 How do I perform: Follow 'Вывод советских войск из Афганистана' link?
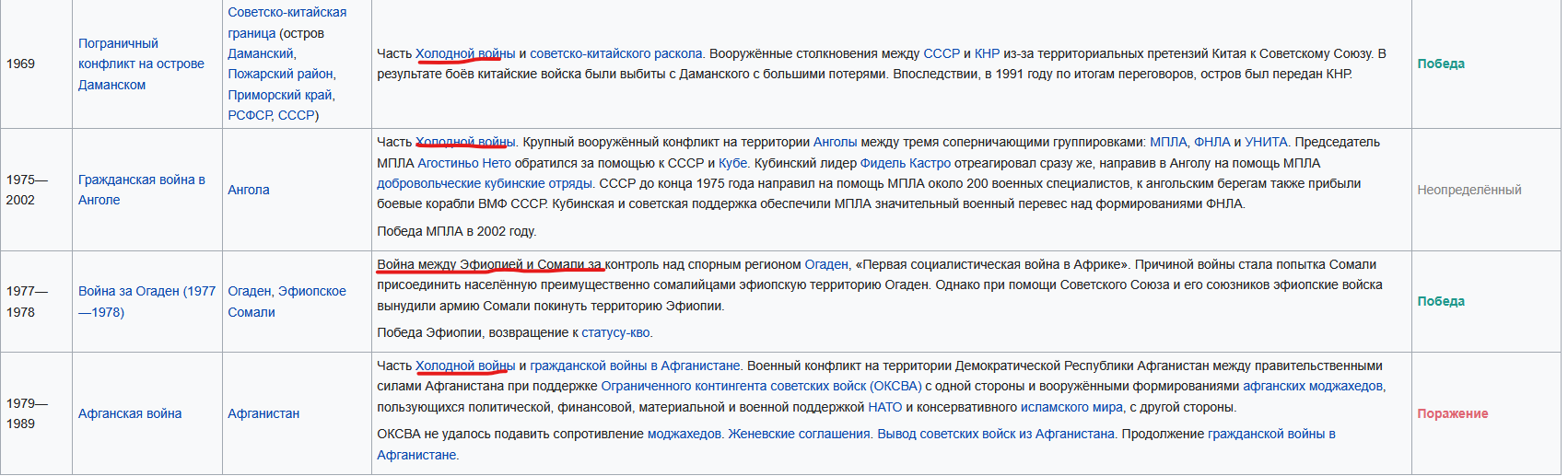click(996, 434)
